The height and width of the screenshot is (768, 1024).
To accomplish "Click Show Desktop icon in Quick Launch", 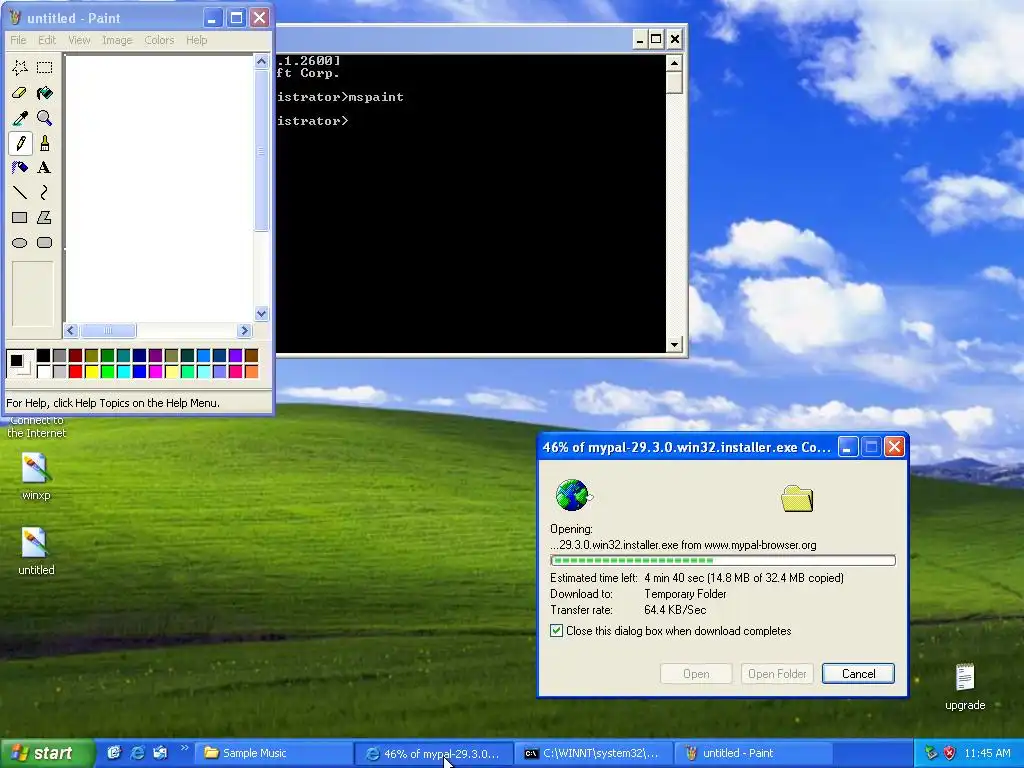I will click(114, 753).
